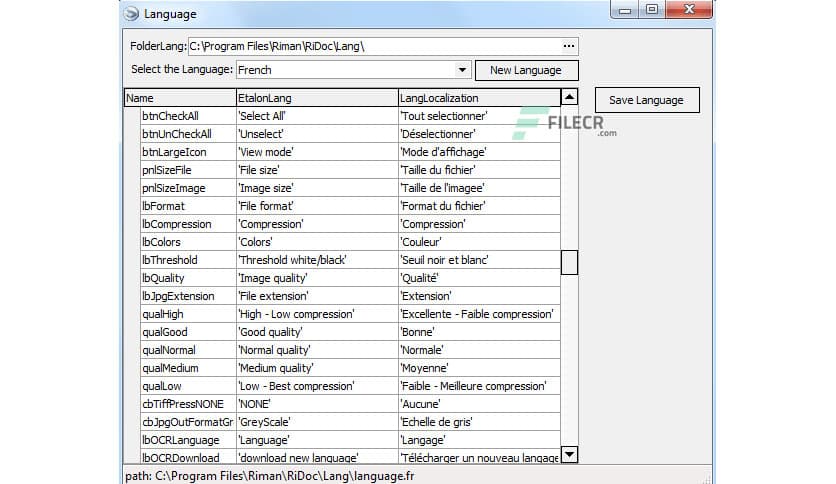Click the vertical scrollbar thumb
This screenshot has height=484, width=836.
pos(569,262)
